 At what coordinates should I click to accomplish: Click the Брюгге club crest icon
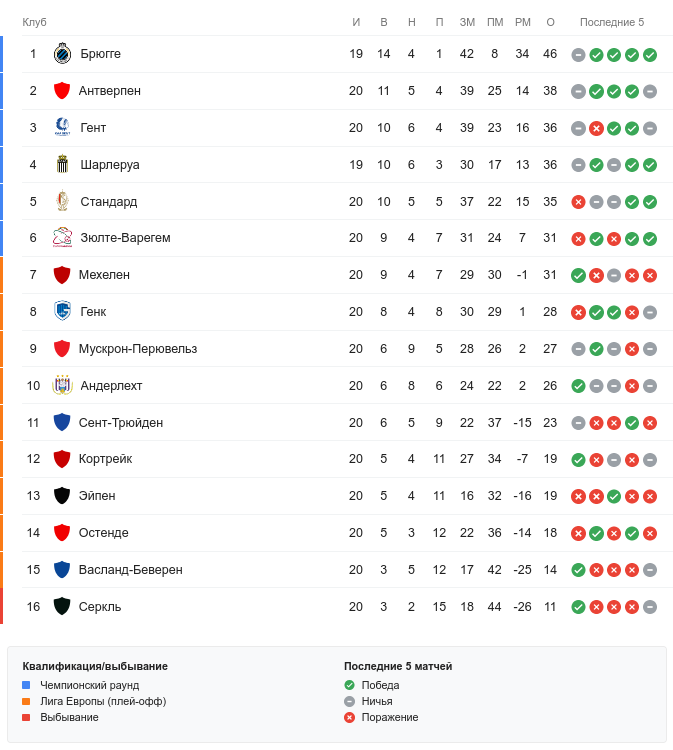62,54
